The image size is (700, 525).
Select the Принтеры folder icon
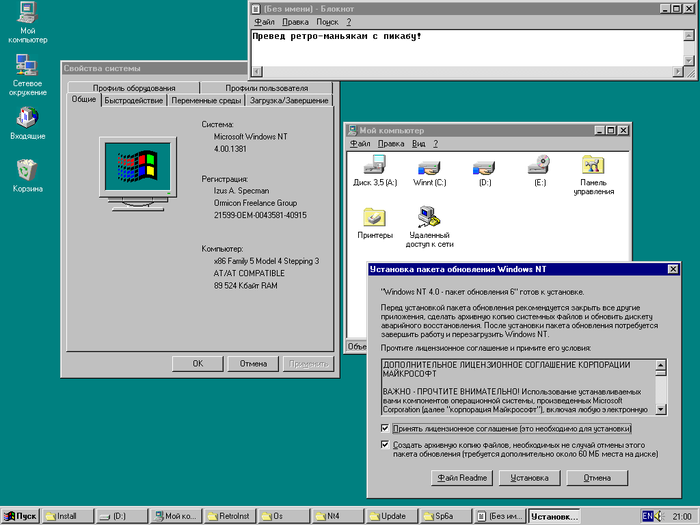pos(375,216)
